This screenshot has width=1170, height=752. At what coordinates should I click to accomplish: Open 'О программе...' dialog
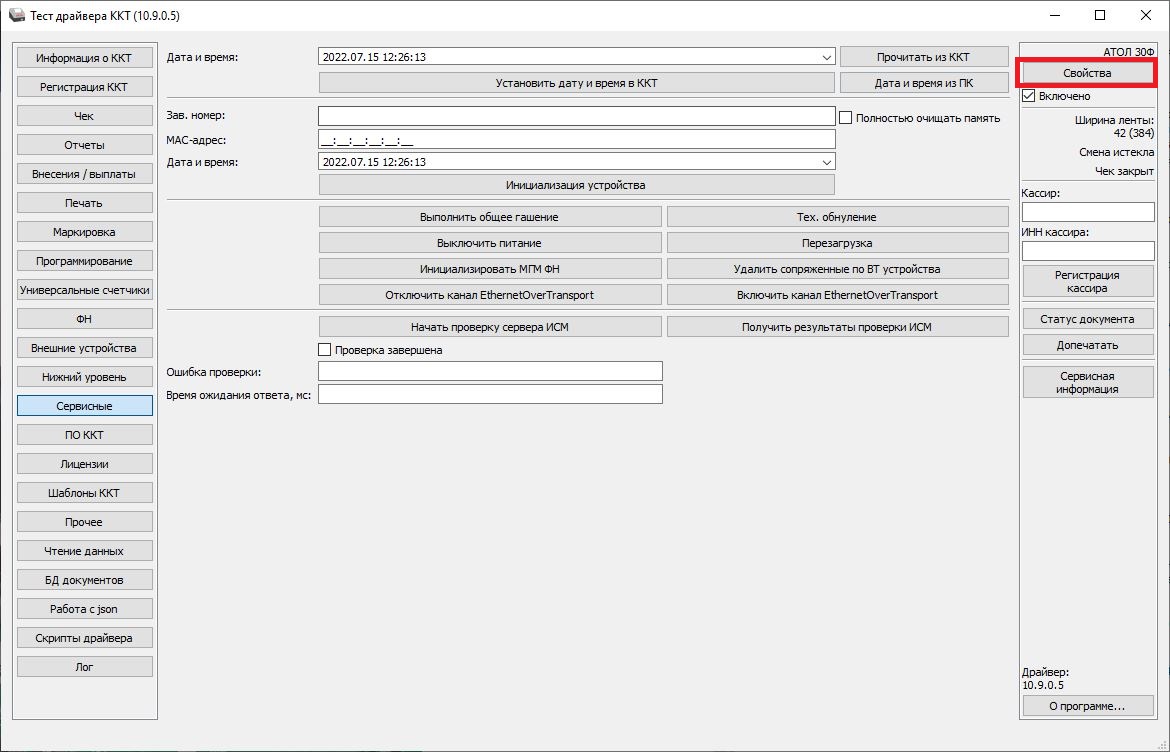pyautogui.click(x=1087, y=706)
